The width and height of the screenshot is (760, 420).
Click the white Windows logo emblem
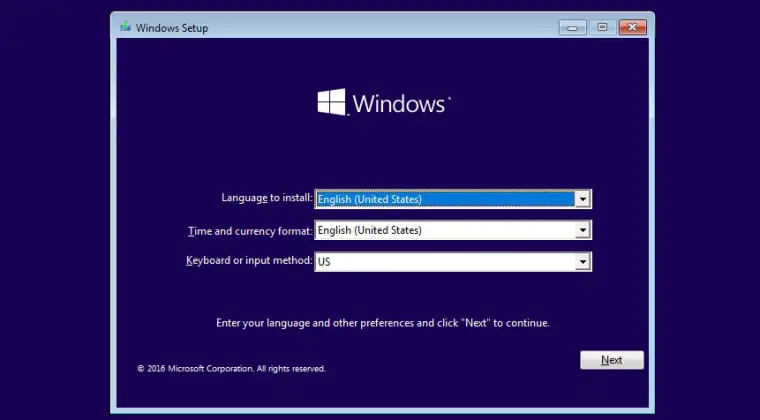[x=331, y=102]
